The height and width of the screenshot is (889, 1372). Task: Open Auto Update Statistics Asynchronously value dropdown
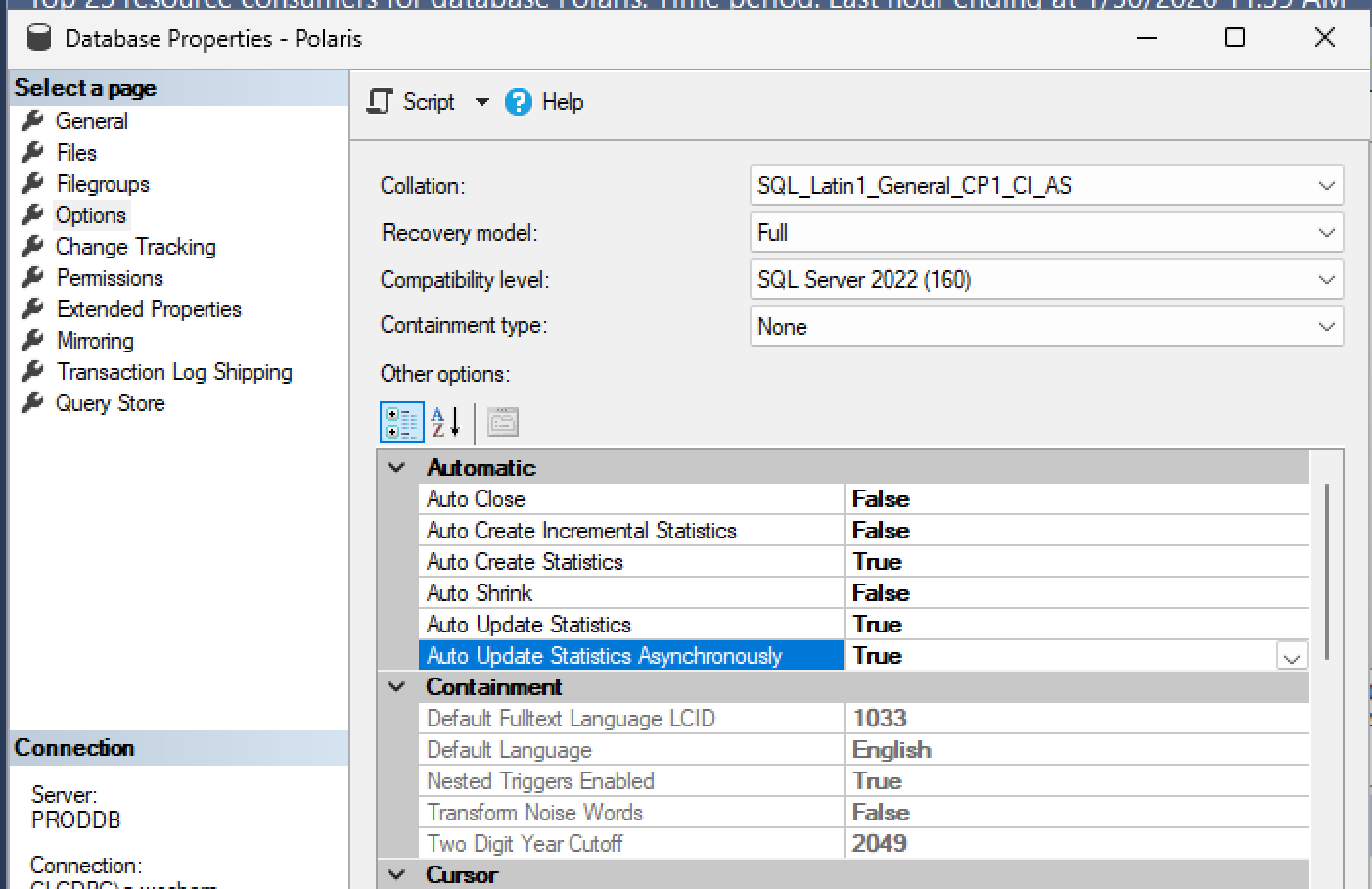point(1291,657)
